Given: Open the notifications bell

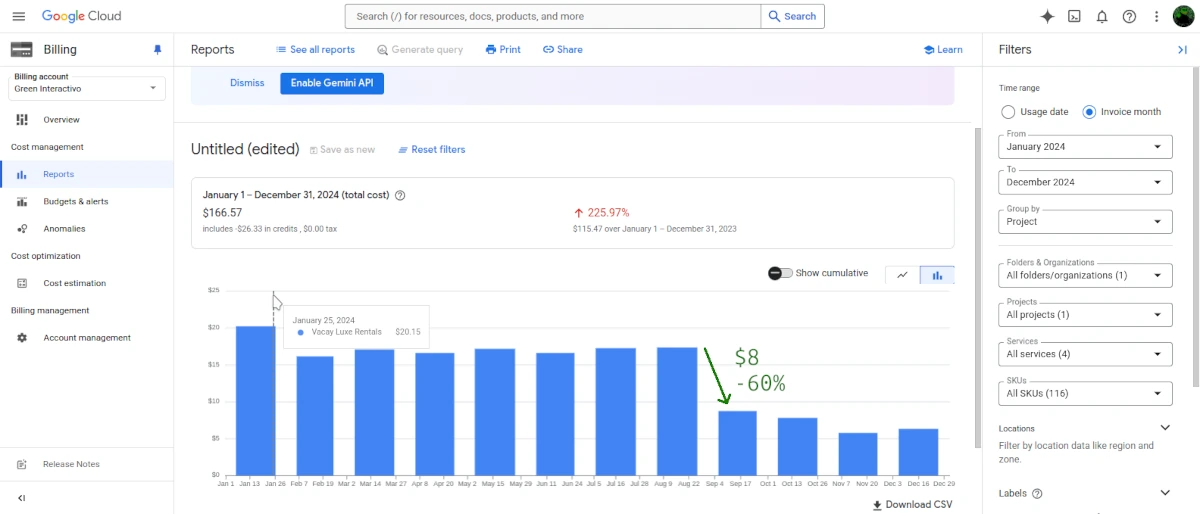Looking at the screenshot, I should 1101,16.
